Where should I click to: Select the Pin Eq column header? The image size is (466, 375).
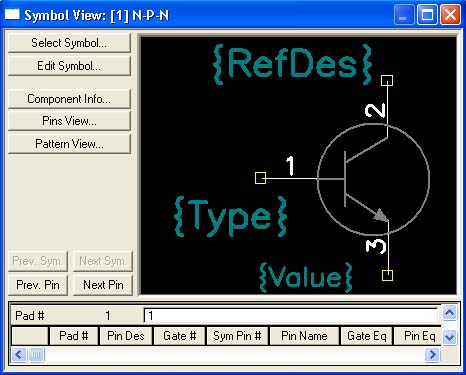(x=418, y=336)
